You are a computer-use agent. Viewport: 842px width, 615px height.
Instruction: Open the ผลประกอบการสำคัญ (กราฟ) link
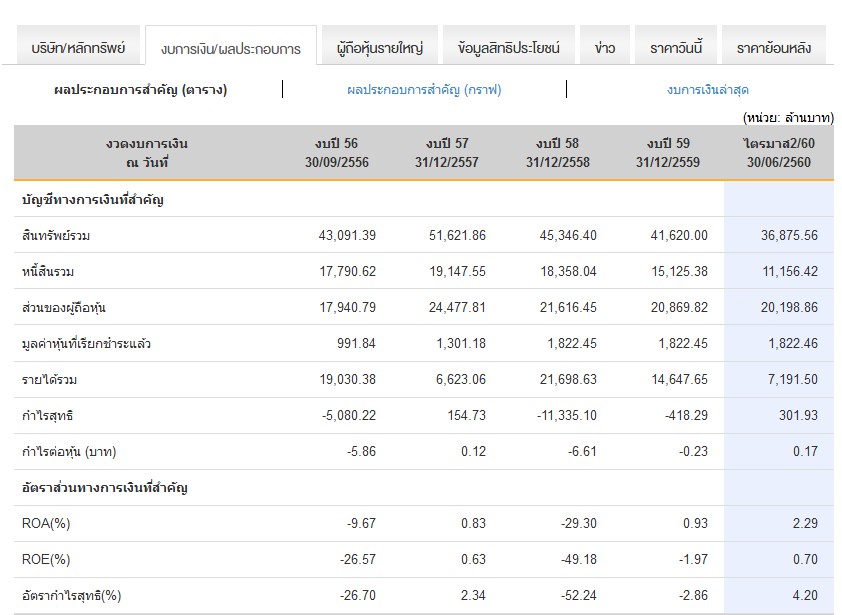click(x=424, y=90)
